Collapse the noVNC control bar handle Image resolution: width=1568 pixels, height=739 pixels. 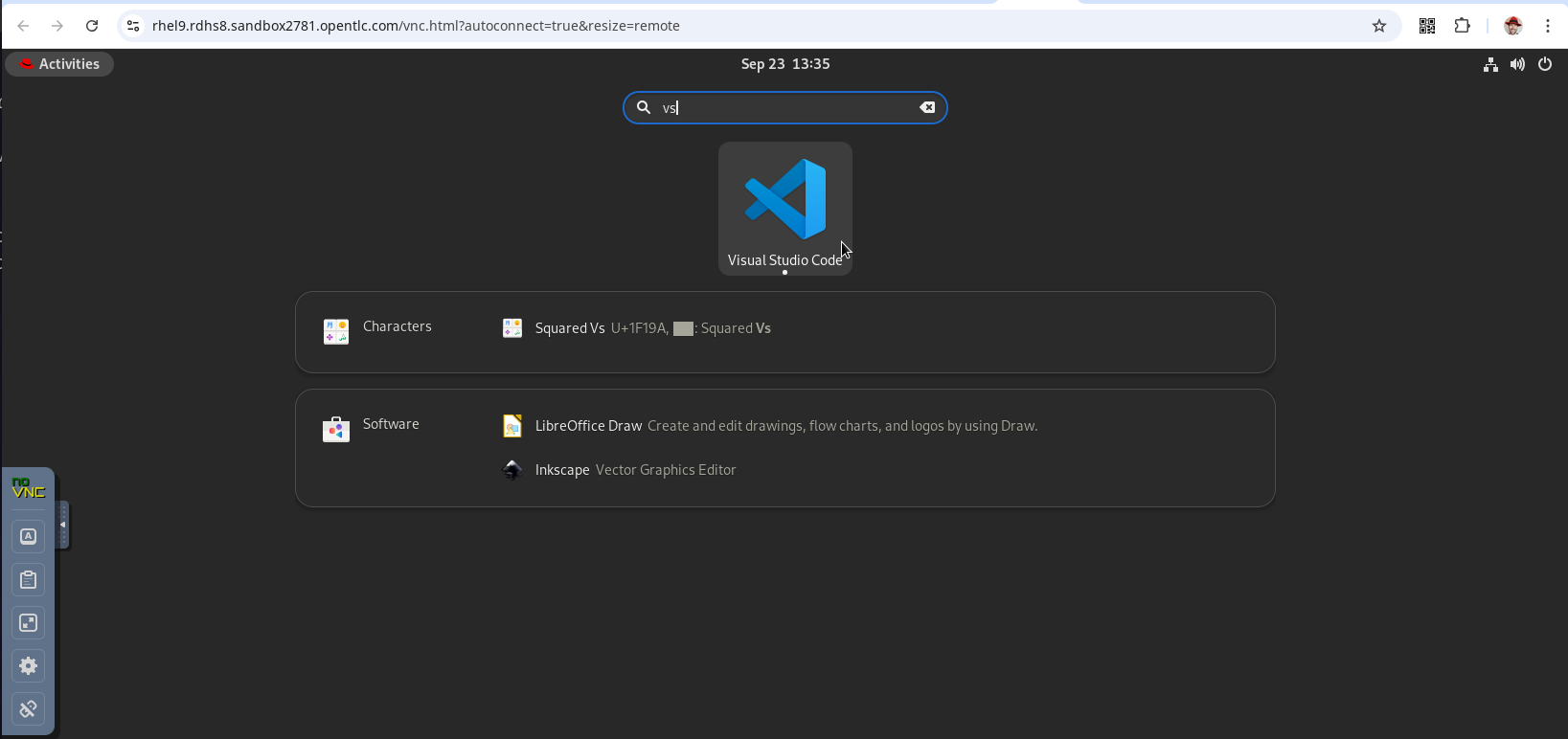63,525
